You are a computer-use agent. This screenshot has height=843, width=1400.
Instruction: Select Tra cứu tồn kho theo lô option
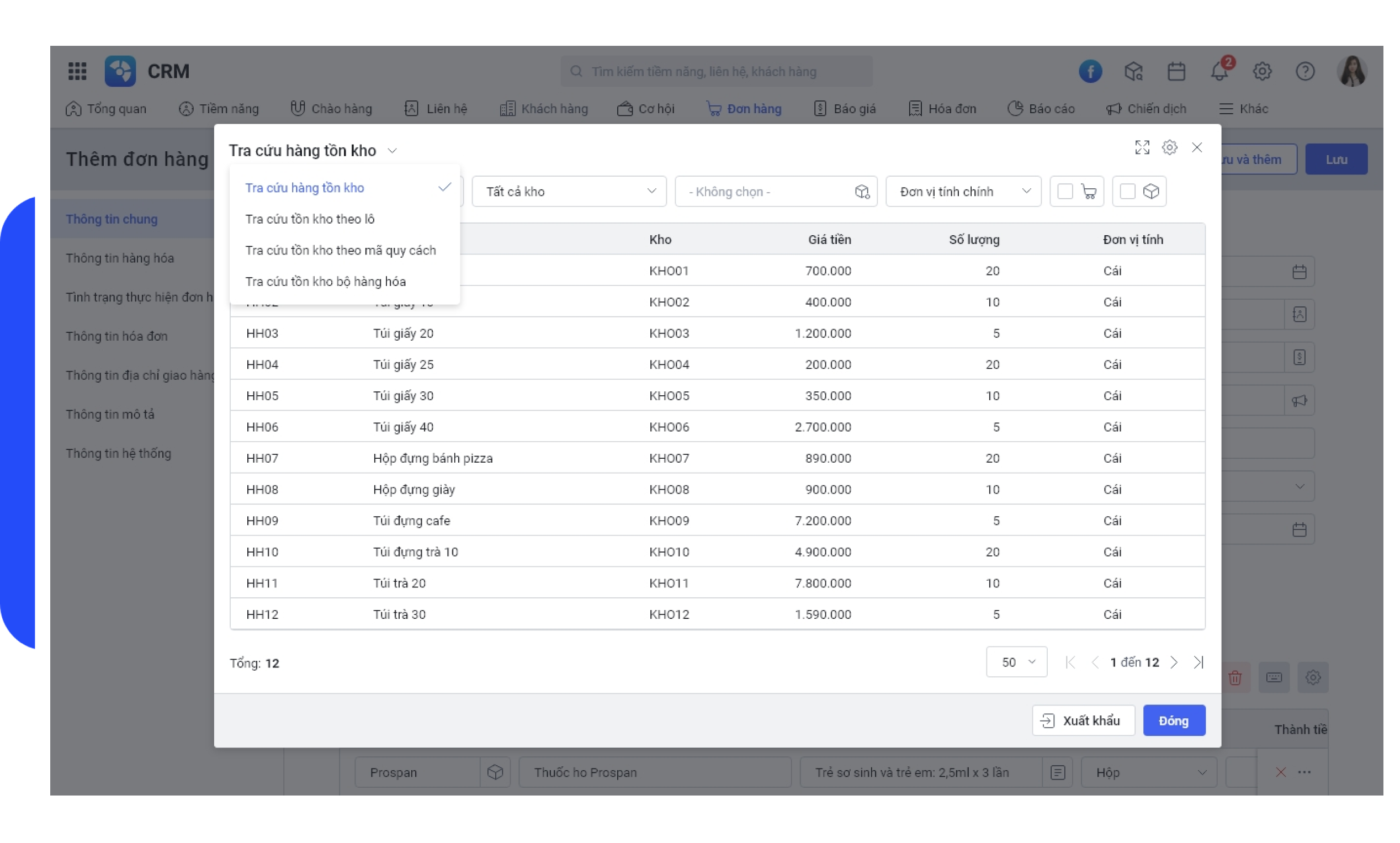(x=344, y=219)
